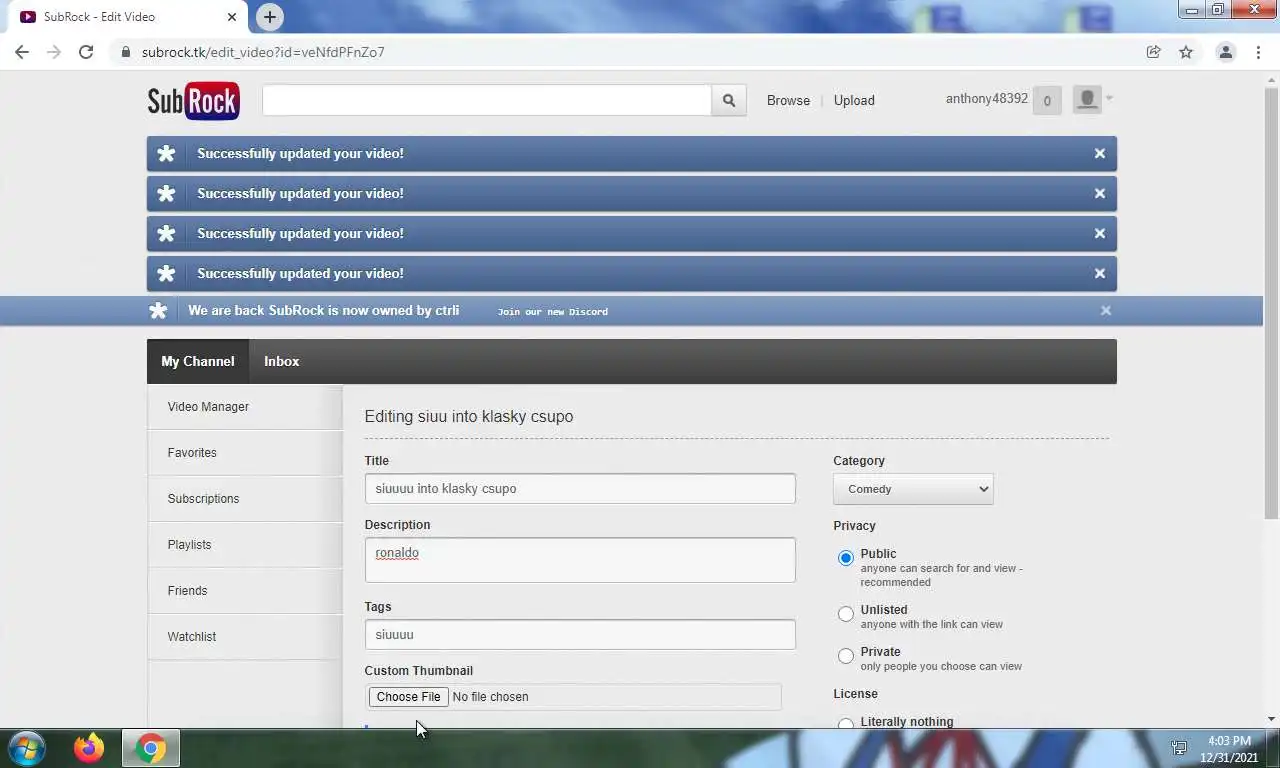The width and height of the screenshot is (1280, 768).
Task: Open Friends in the sidebar
Action: tap(245, 591)
